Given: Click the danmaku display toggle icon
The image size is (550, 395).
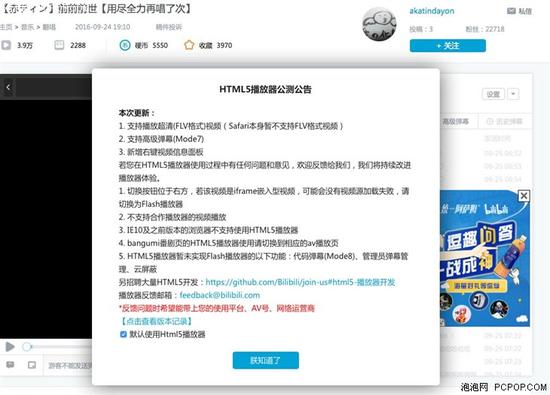Looking at the screenshot, I should coord(32,365).
